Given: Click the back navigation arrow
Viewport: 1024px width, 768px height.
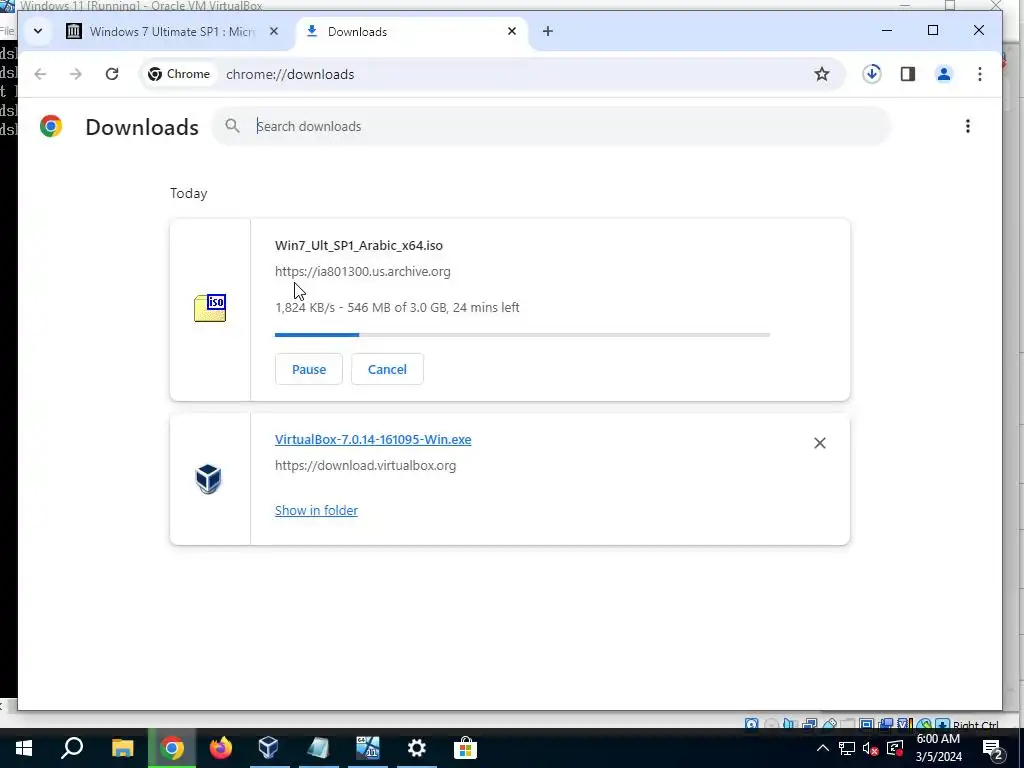Looking at the screenshot, I should (40, 74).
